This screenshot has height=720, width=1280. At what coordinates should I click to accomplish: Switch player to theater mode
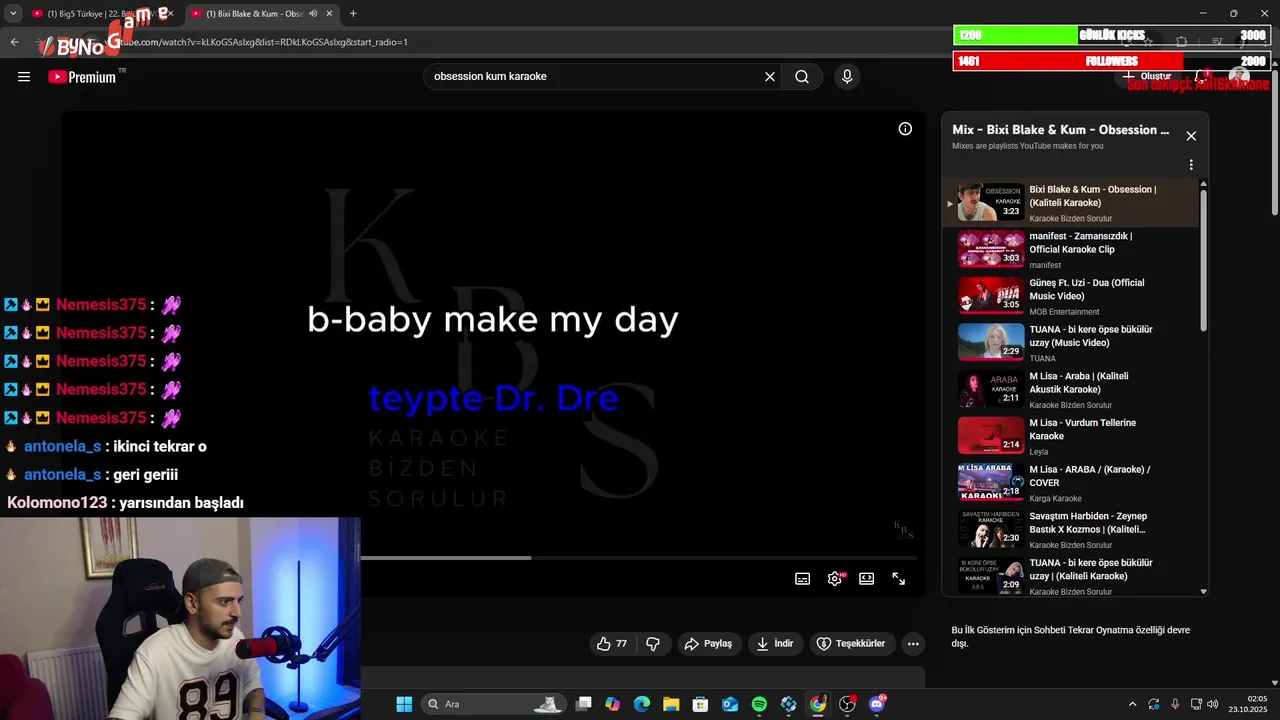pyautogui.click(x=867, y=579)
